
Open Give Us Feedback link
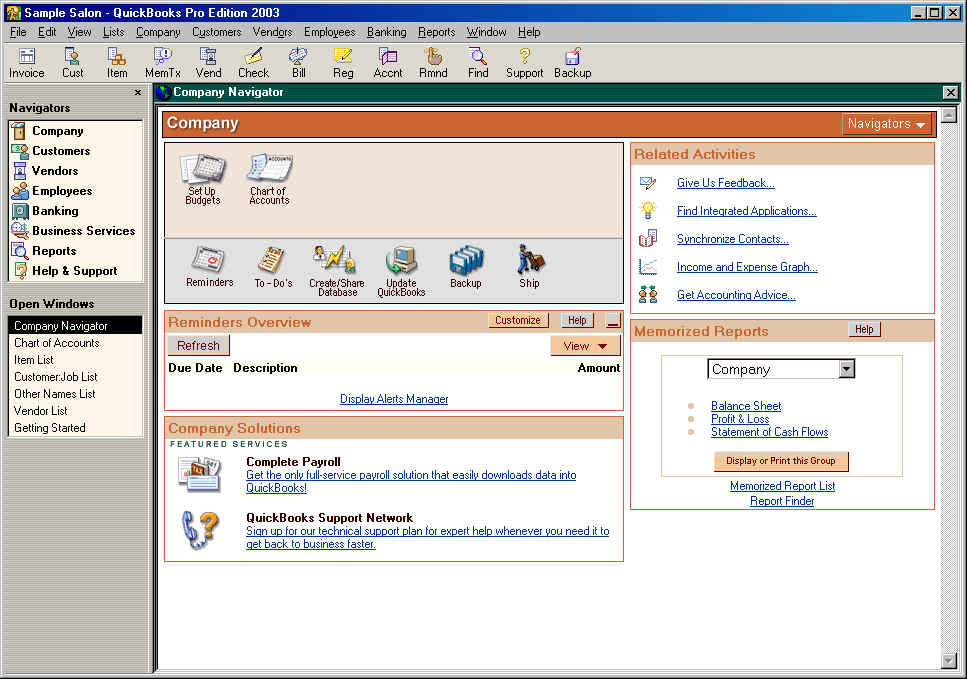coord(726,183)
